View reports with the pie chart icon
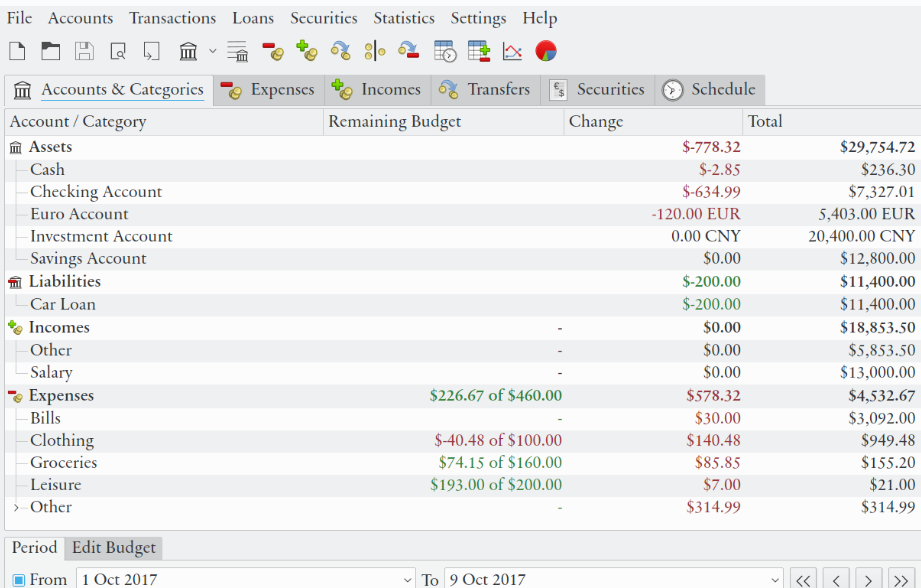The width and height of the screenshot is (921, 588). tap(545, 51)
